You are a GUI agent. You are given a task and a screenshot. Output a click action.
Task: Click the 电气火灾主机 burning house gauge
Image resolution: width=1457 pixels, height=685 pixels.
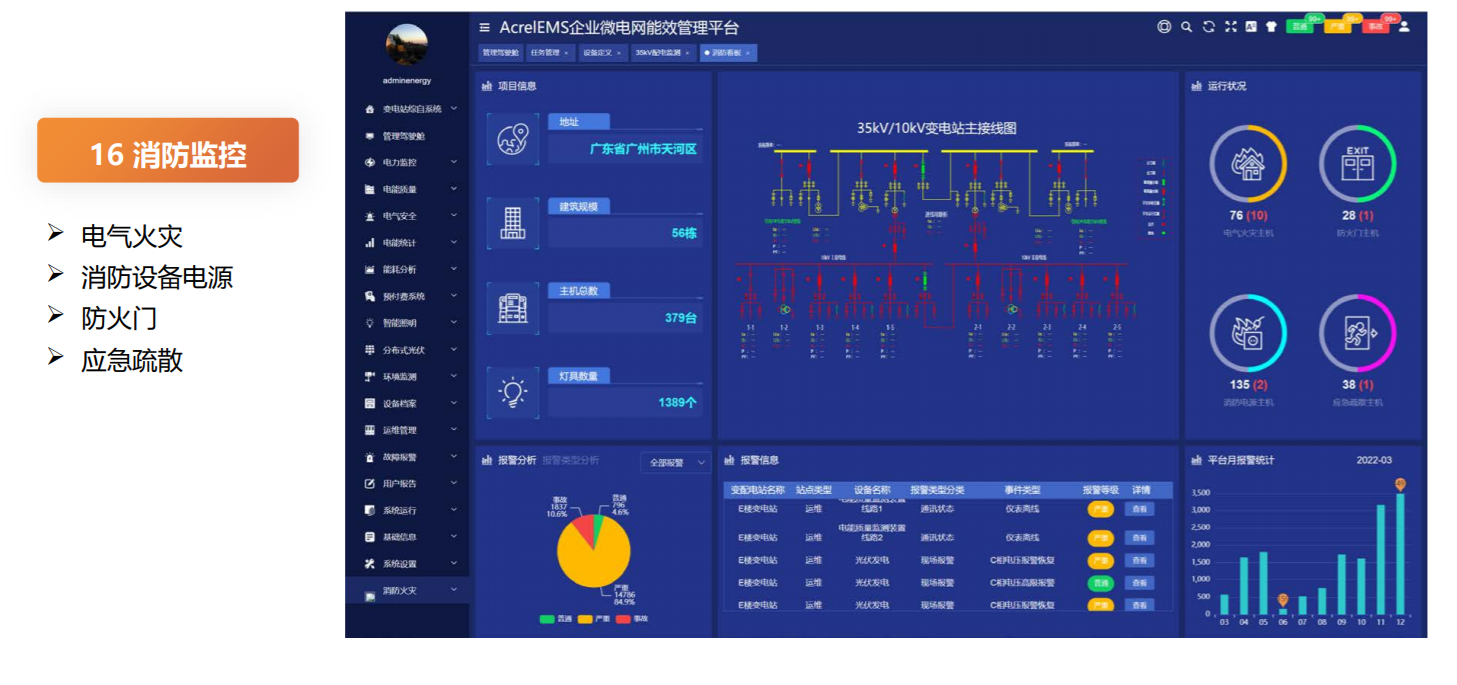[1247, 164]
